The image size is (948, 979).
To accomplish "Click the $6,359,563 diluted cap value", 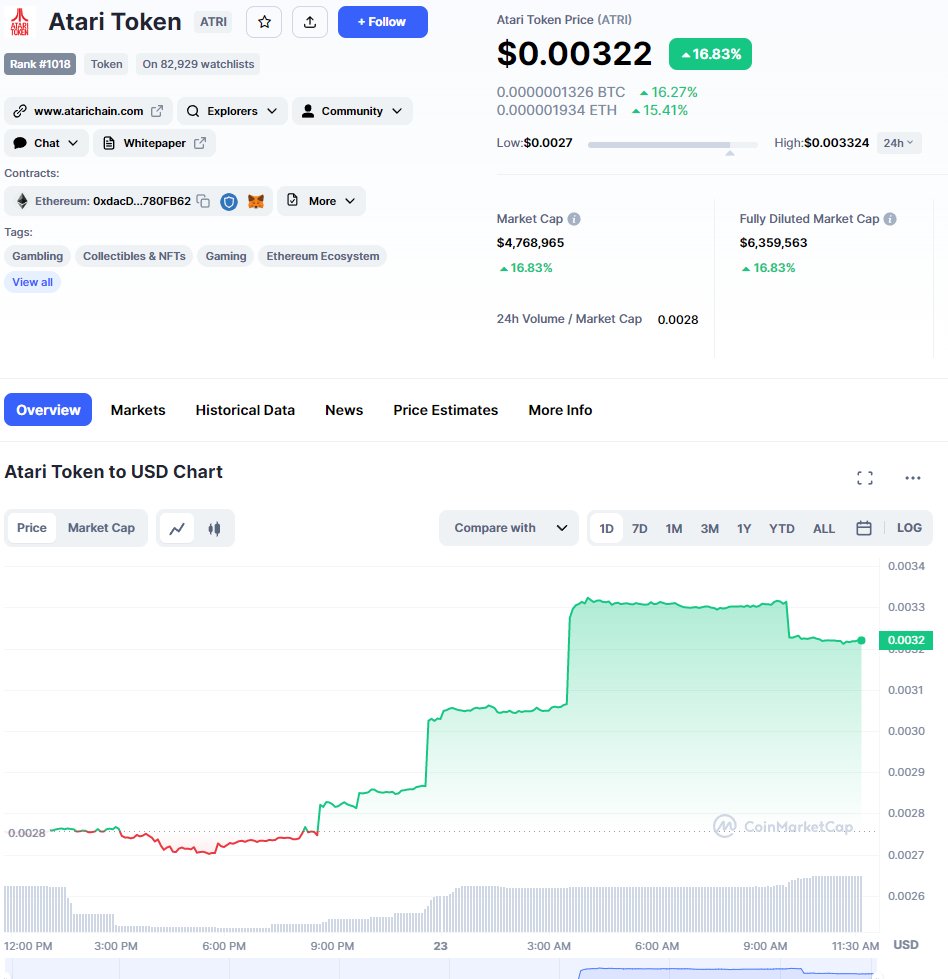I will 773,243.
